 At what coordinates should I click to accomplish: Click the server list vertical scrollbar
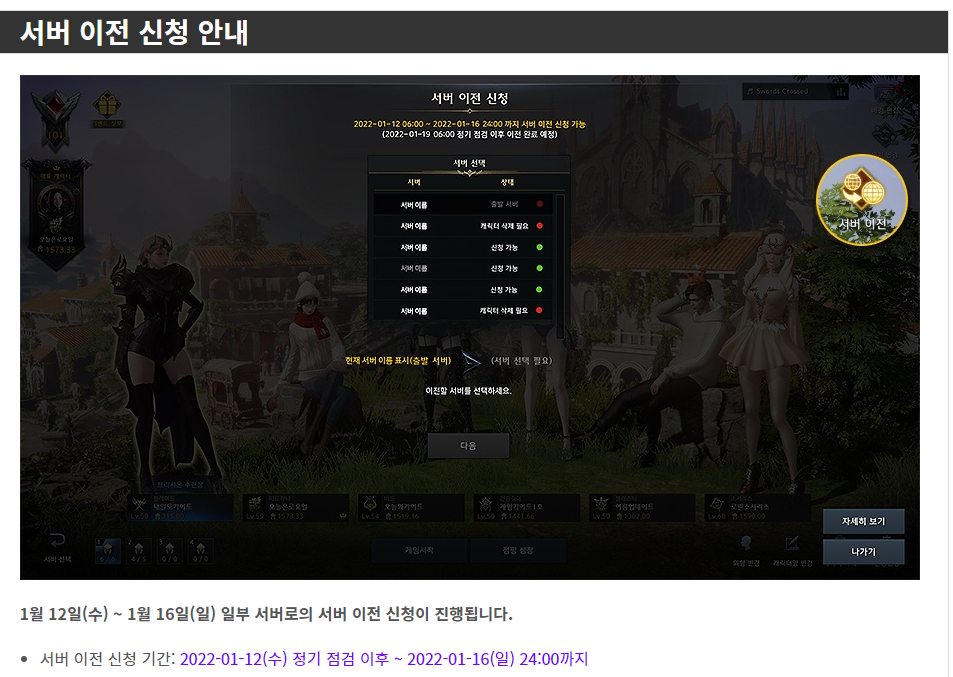click(x=560, y=266)
